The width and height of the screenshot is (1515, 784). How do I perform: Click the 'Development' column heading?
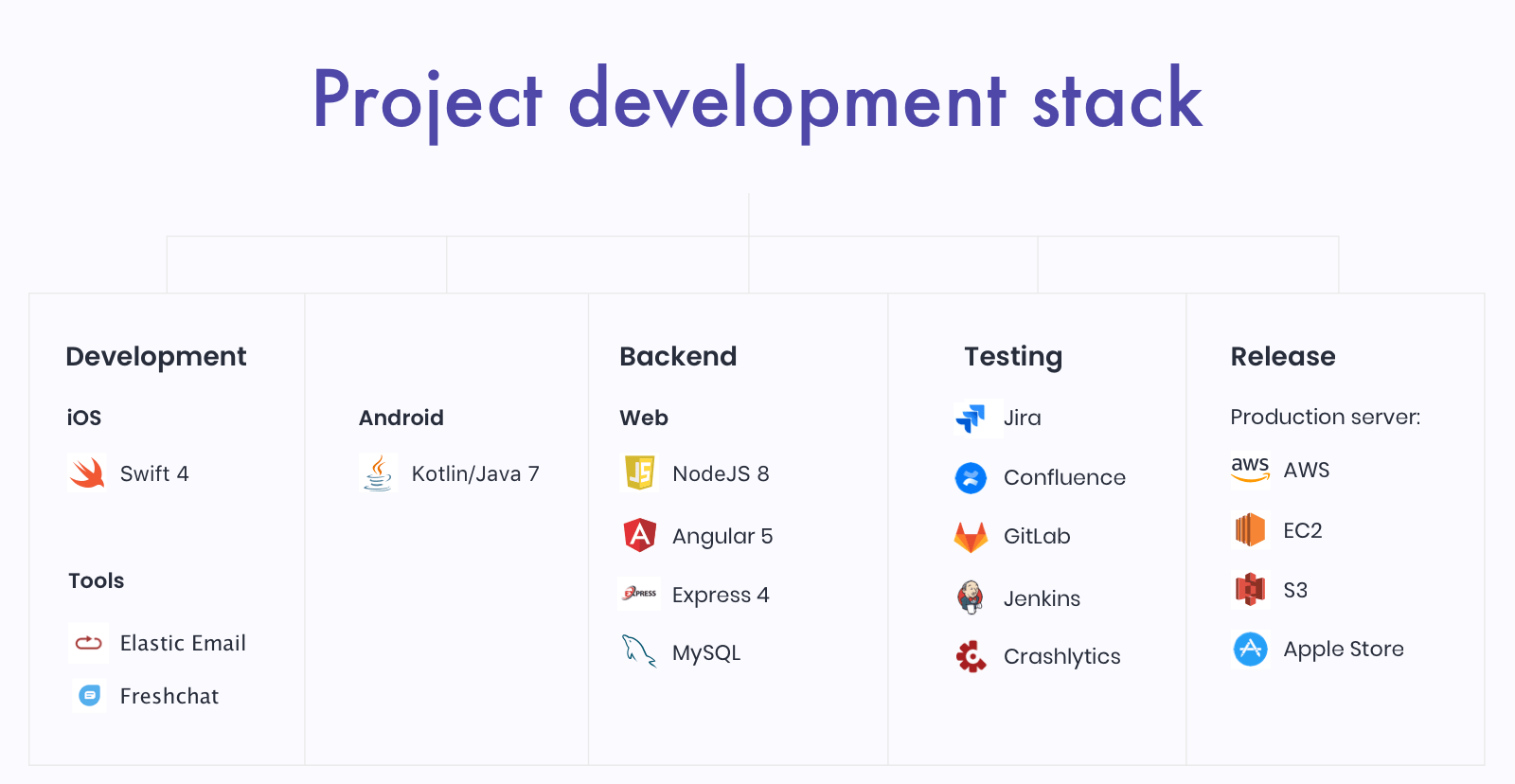pyautogui.click(x=155, y=356)
